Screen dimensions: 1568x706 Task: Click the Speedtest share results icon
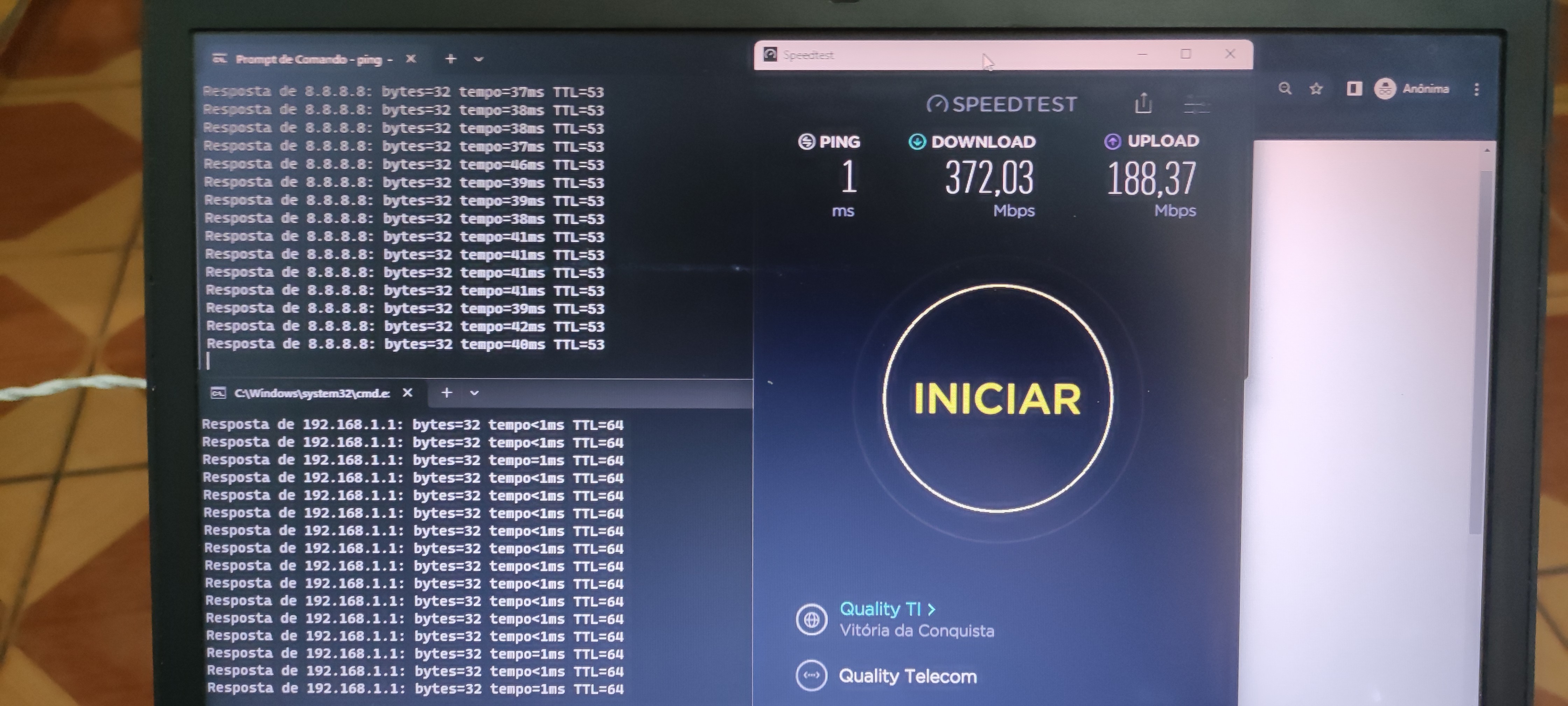tap(1143, 104)
